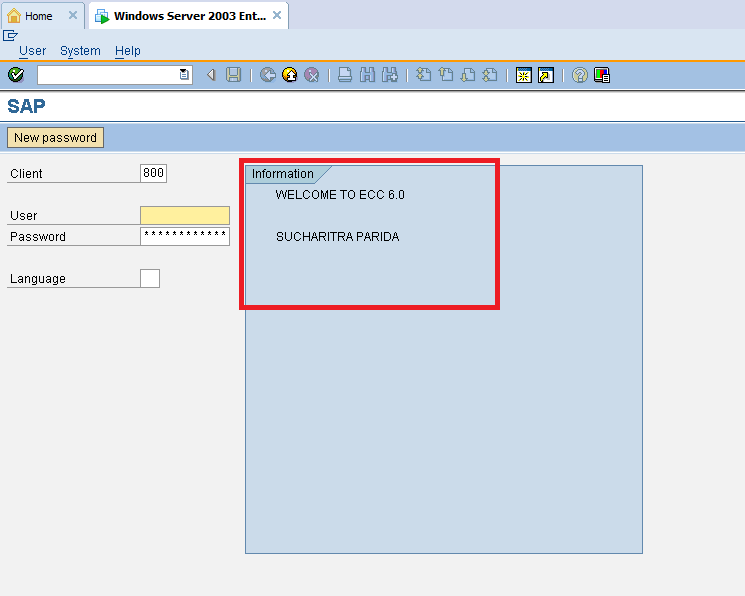This screenshot has width=745, height=596.
Task: Click the red Cancel icon
Action: pos(312,75)
